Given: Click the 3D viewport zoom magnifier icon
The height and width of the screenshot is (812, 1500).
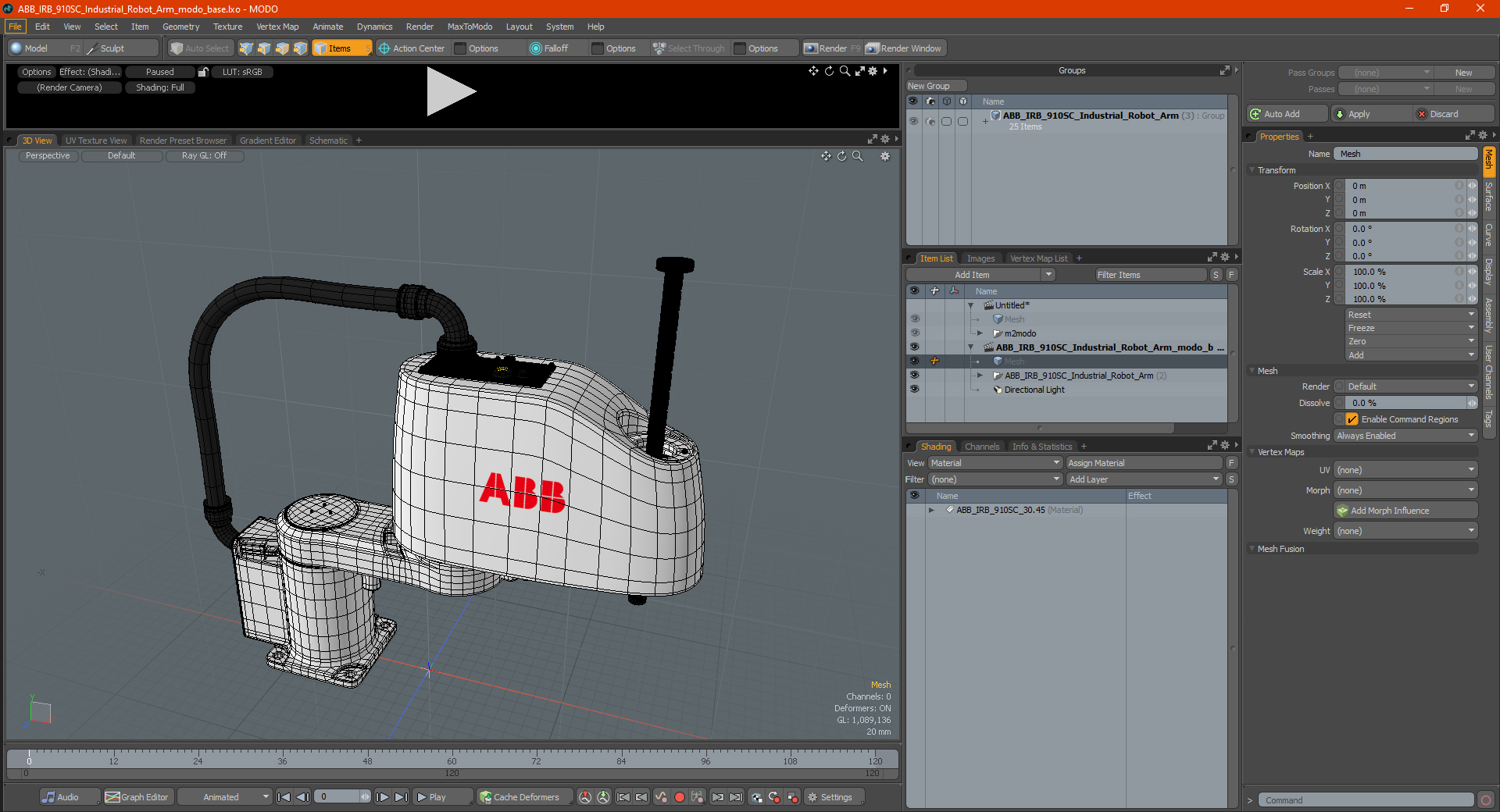Looking at the screenshot, I should tap(857, 156).
